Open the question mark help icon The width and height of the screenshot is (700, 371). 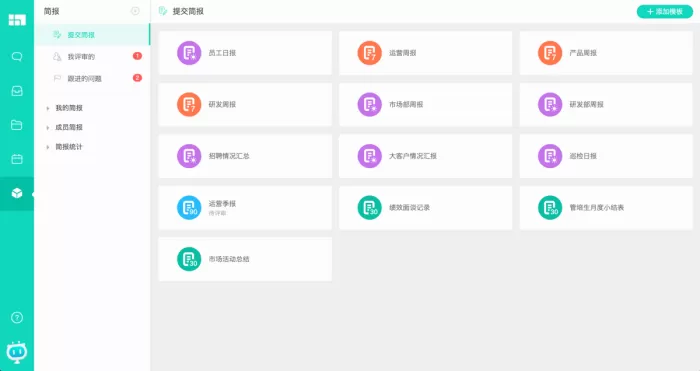(x=17, y=317)
